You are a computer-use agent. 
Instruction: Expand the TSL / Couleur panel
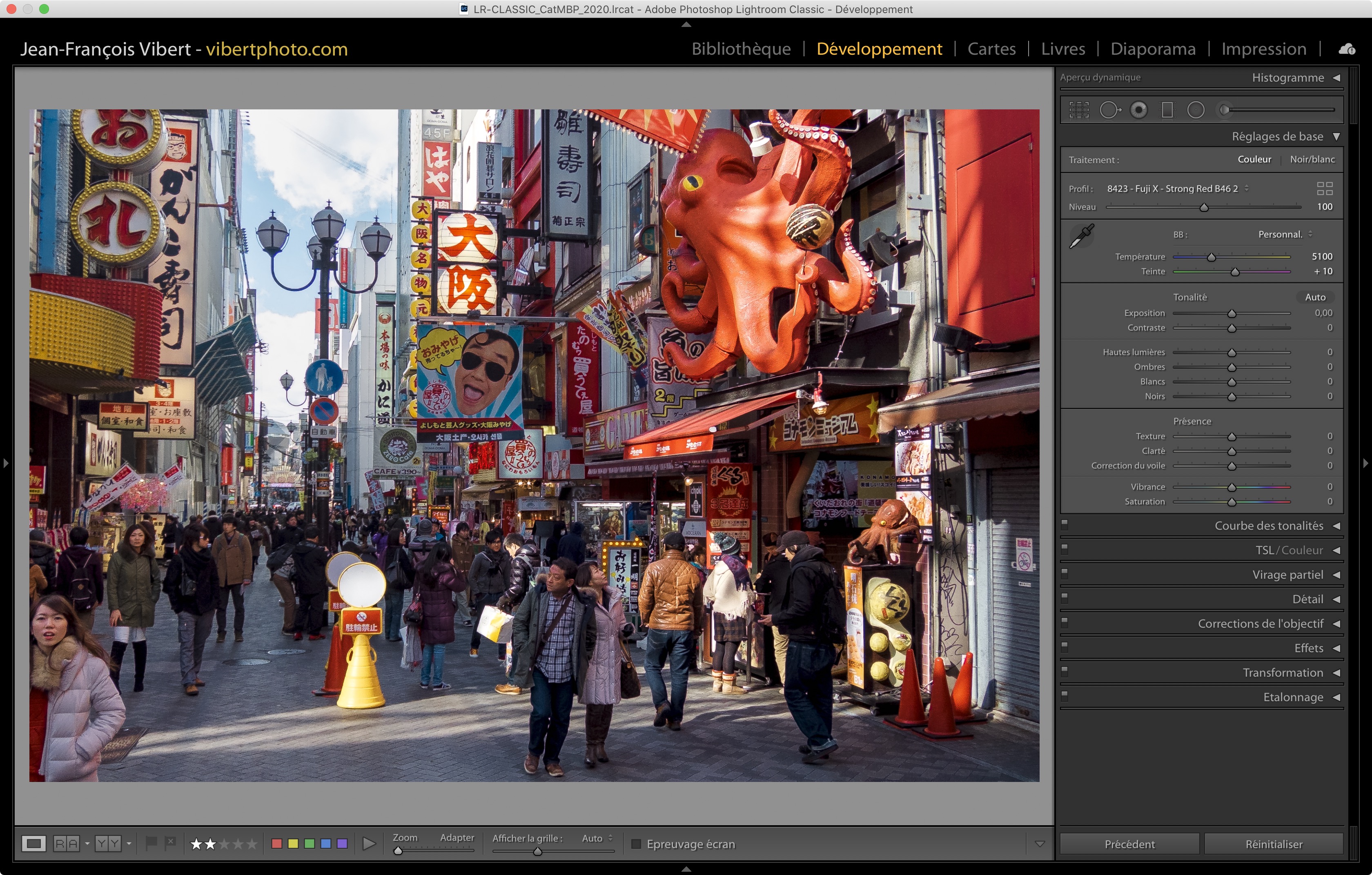1336,551
